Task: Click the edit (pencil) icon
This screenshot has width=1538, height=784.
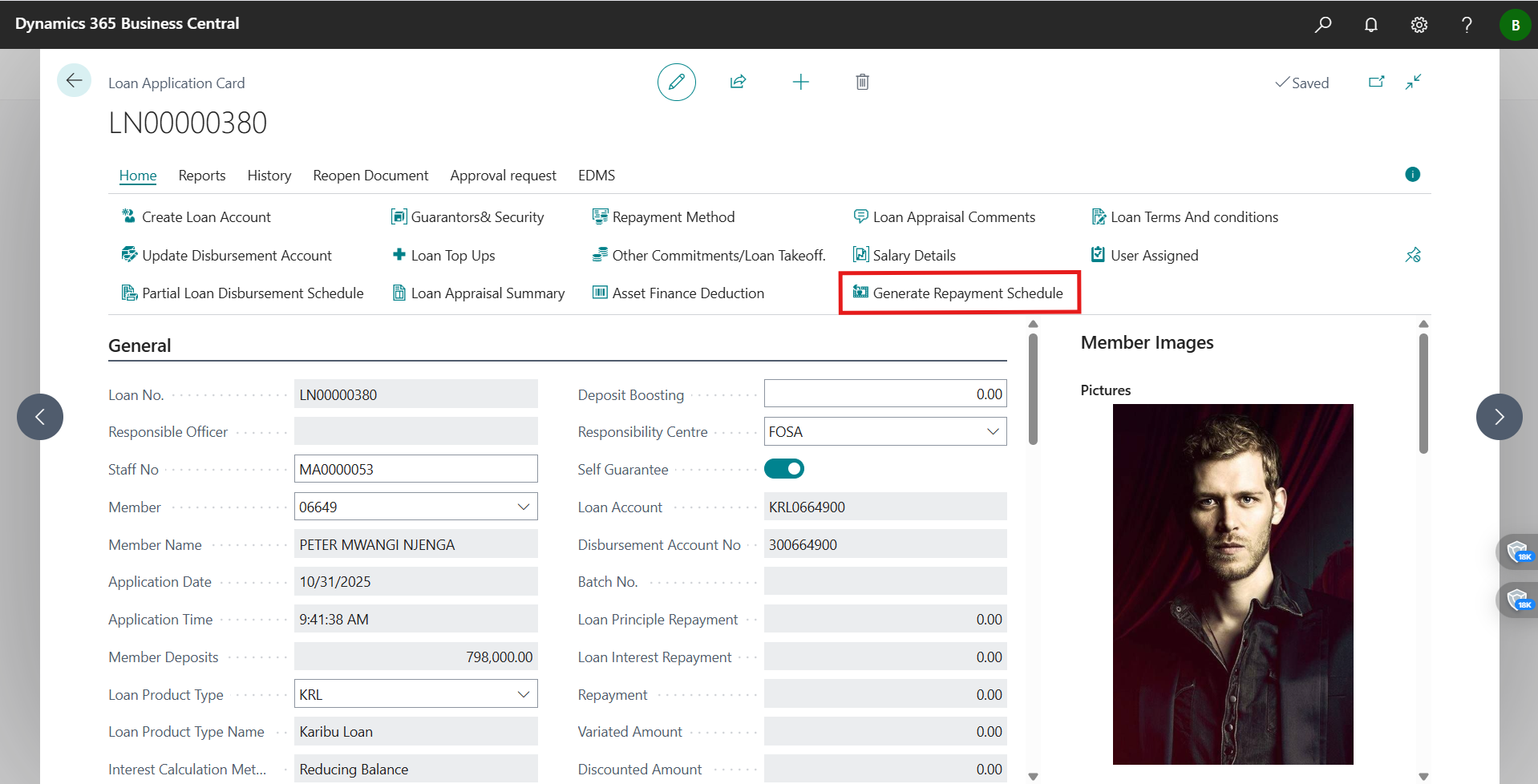Action: tap(676, 82)
